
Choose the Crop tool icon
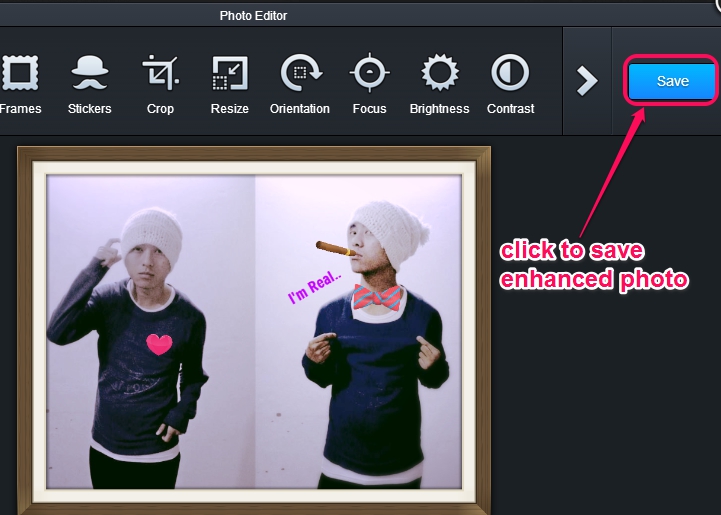pyautogui.click(x=160, y=73)
